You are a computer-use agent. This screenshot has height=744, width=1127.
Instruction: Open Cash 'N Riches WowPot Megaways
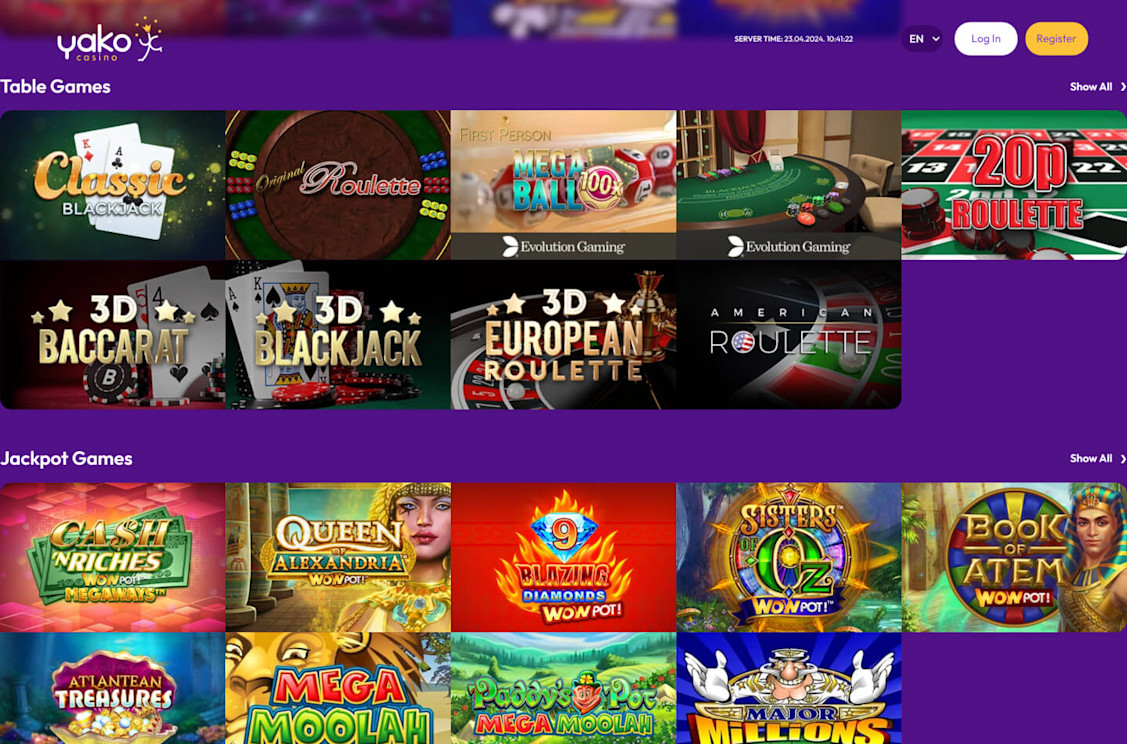coord(113,557)
